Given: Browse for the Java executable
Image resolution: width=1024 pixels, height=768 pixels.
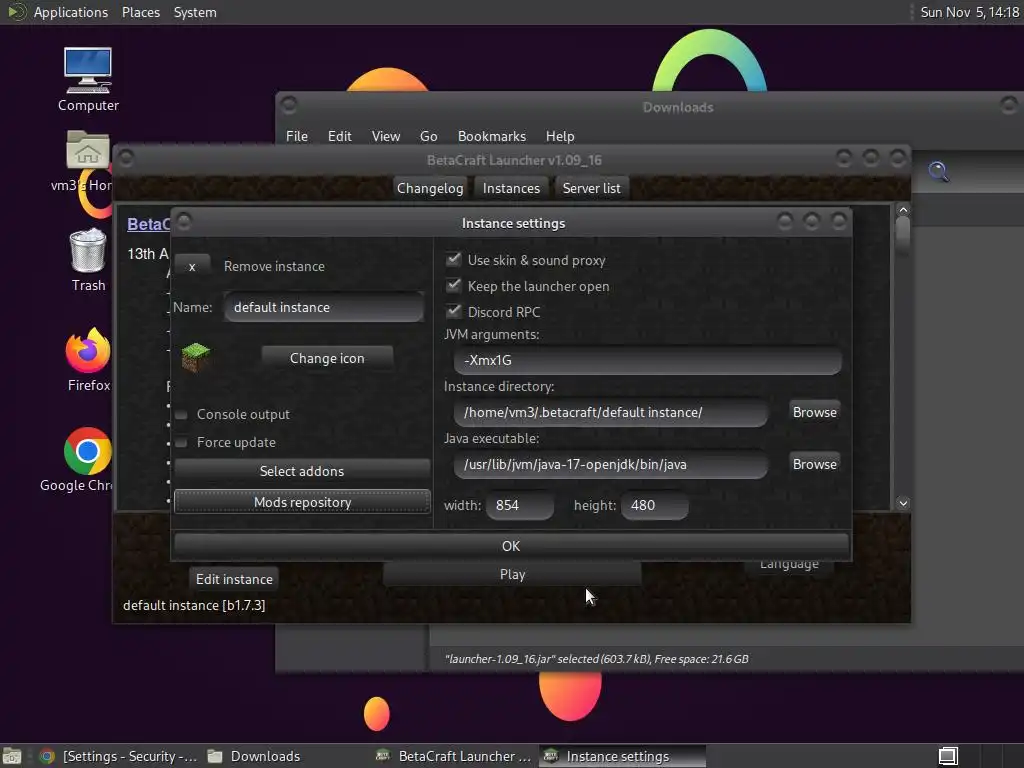Looking at the screenshot, I should click(x=814, y=464).
